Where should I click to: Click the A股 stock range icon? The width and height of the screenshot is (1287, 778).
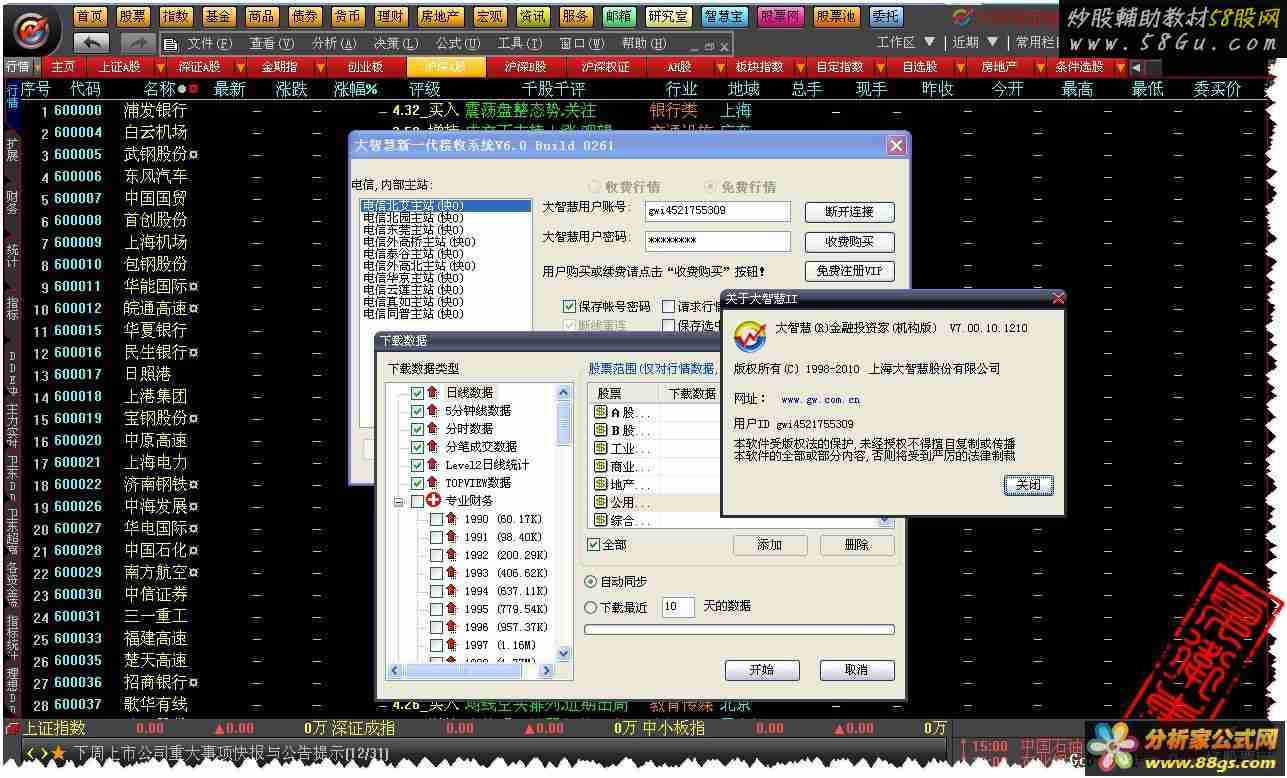pyautogui.click(x=601, y=412)
